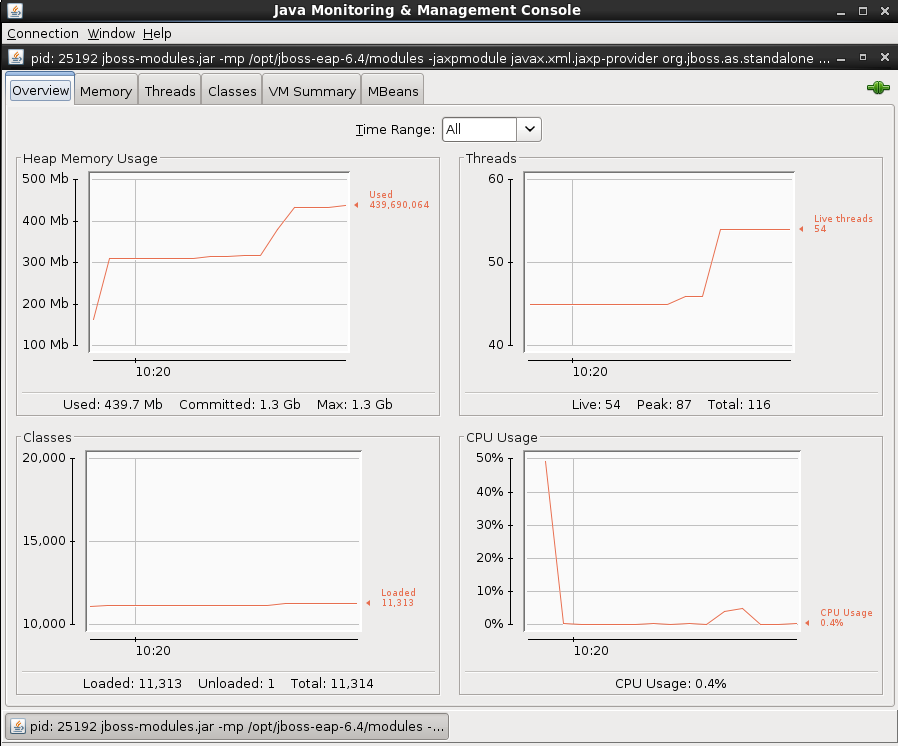Click 'Unloaded: 1' text

pyautogui.click(x=236, y=684)
